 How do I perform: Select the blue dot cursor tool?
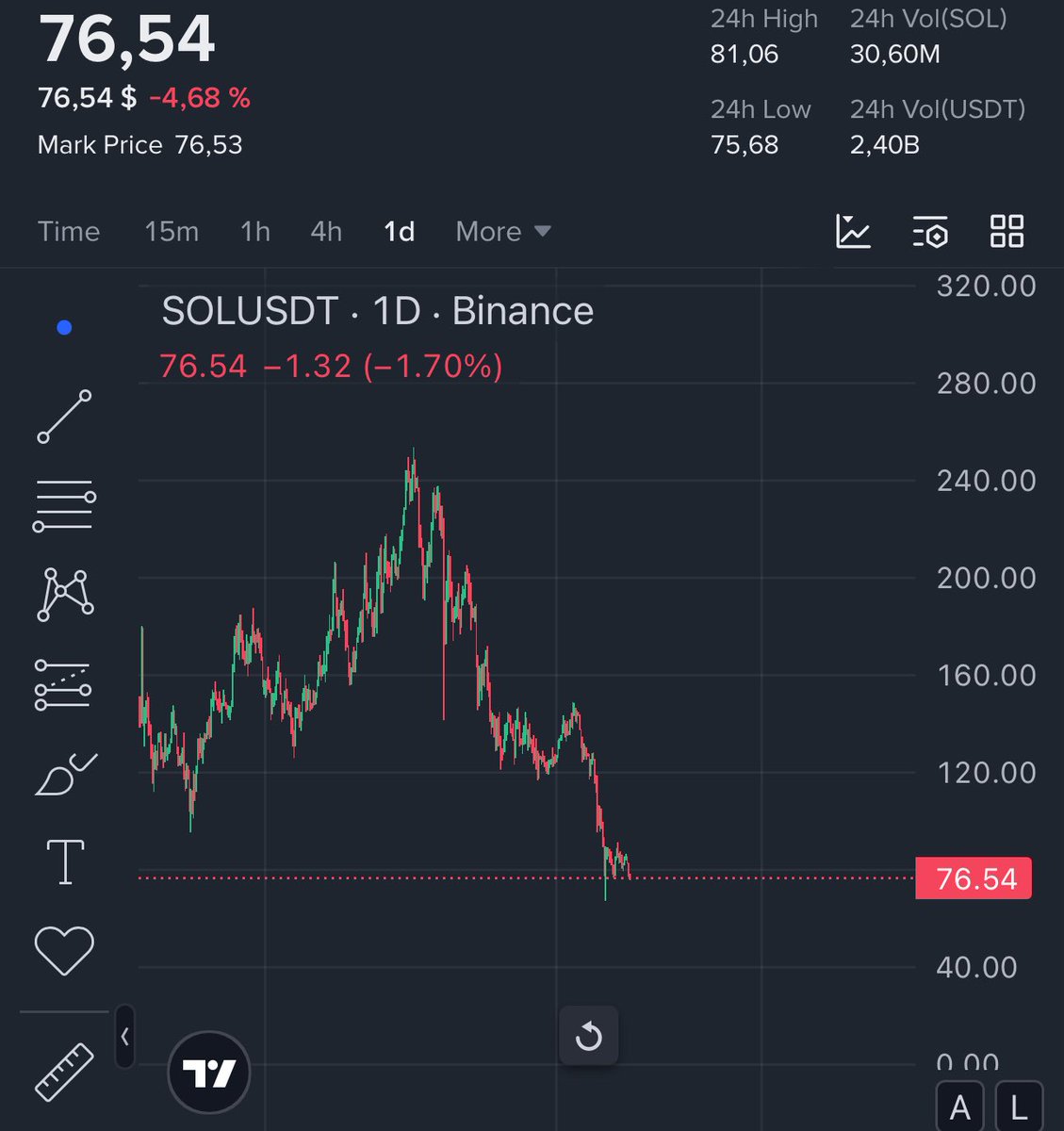point(64,328)
